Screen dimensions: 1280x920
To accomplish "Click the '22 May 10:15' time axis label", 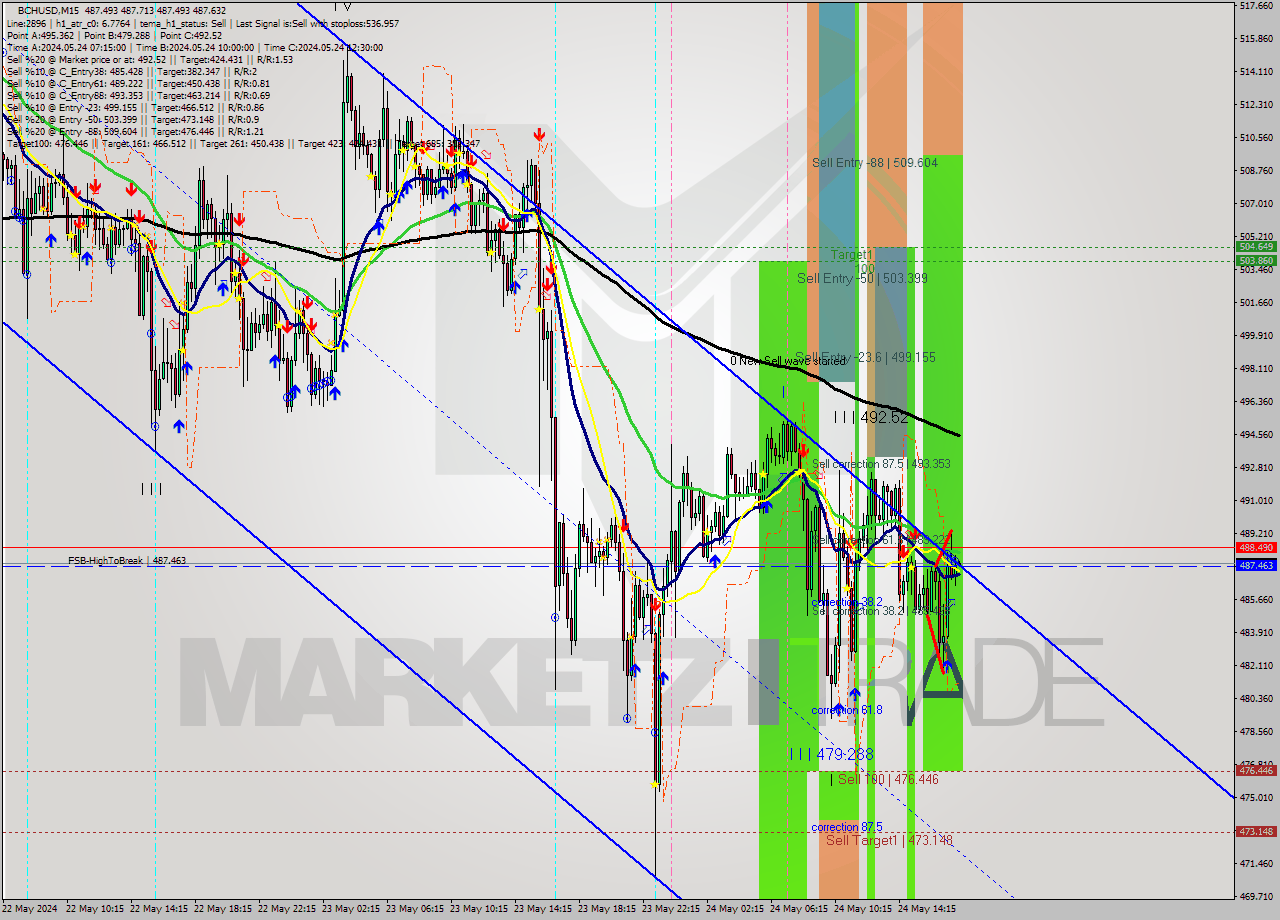I will (95, 909).
